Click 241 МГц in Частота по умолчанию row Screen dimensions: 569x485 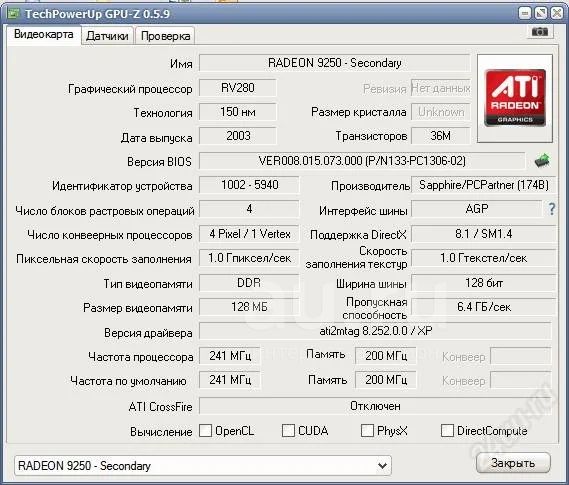click(230, 380)
